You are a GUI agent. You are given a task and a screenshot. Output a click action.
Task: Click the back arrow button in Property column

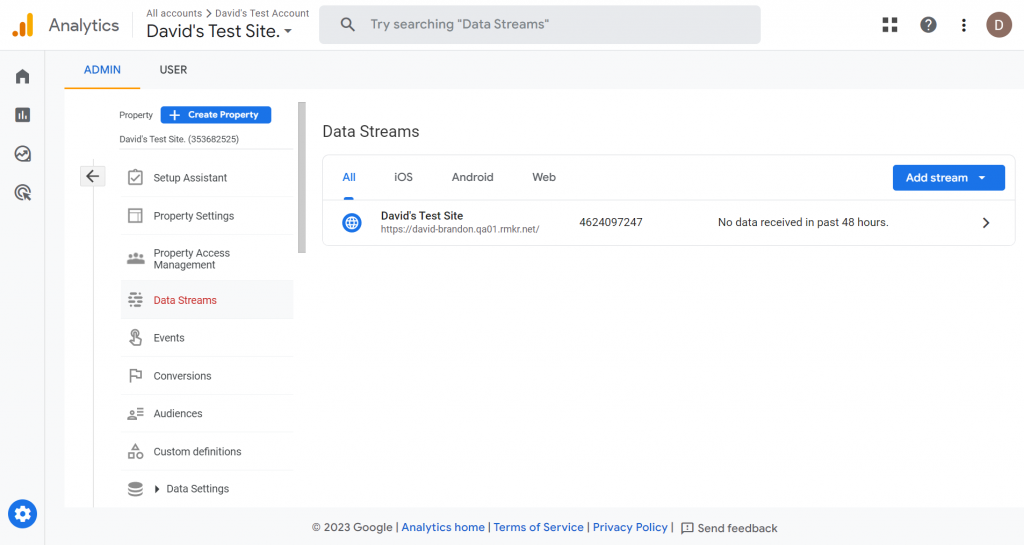tap(93, 176)
